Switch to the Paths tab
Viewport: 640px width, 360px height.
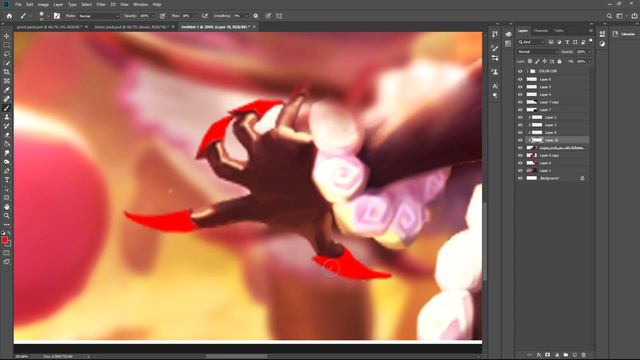pos(559,31)
